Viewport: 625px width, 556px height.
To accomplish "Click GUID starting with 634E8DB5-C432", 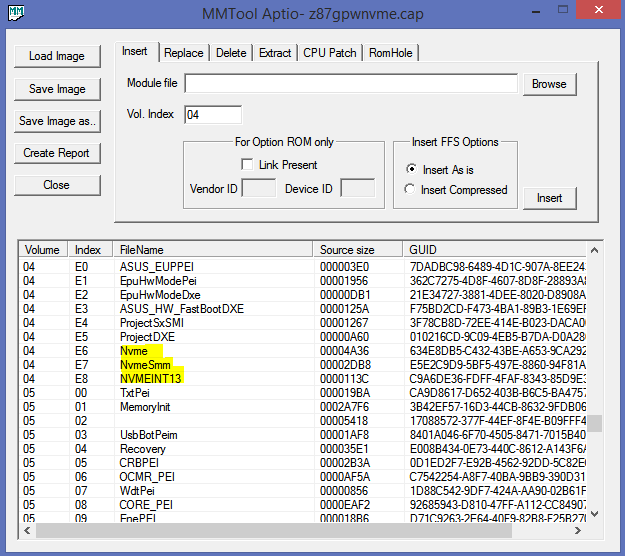I will point(497,351).
